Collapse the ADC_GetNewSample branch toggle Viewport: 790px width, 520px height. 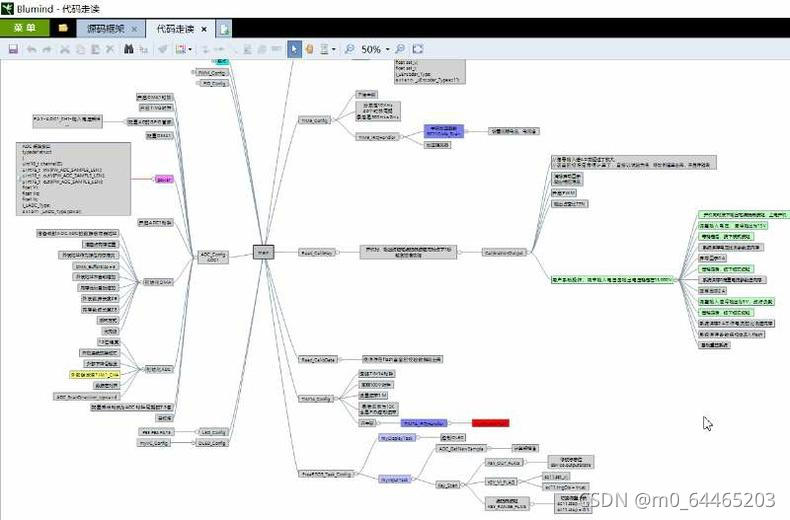(489, 448)
